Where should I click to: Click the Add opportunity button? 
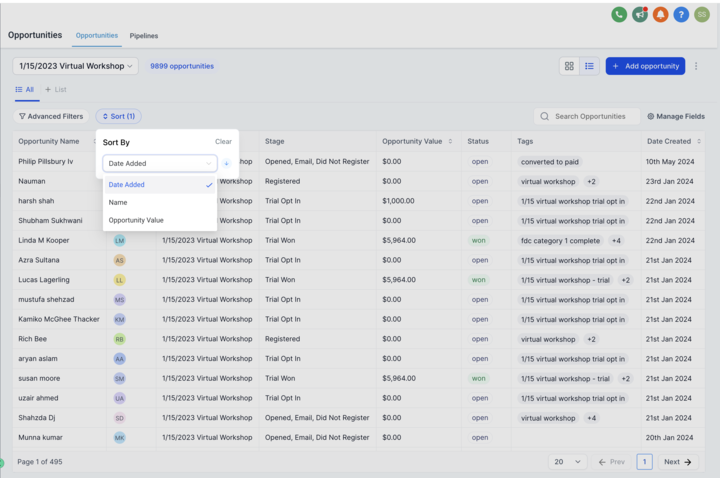(645, 66)
